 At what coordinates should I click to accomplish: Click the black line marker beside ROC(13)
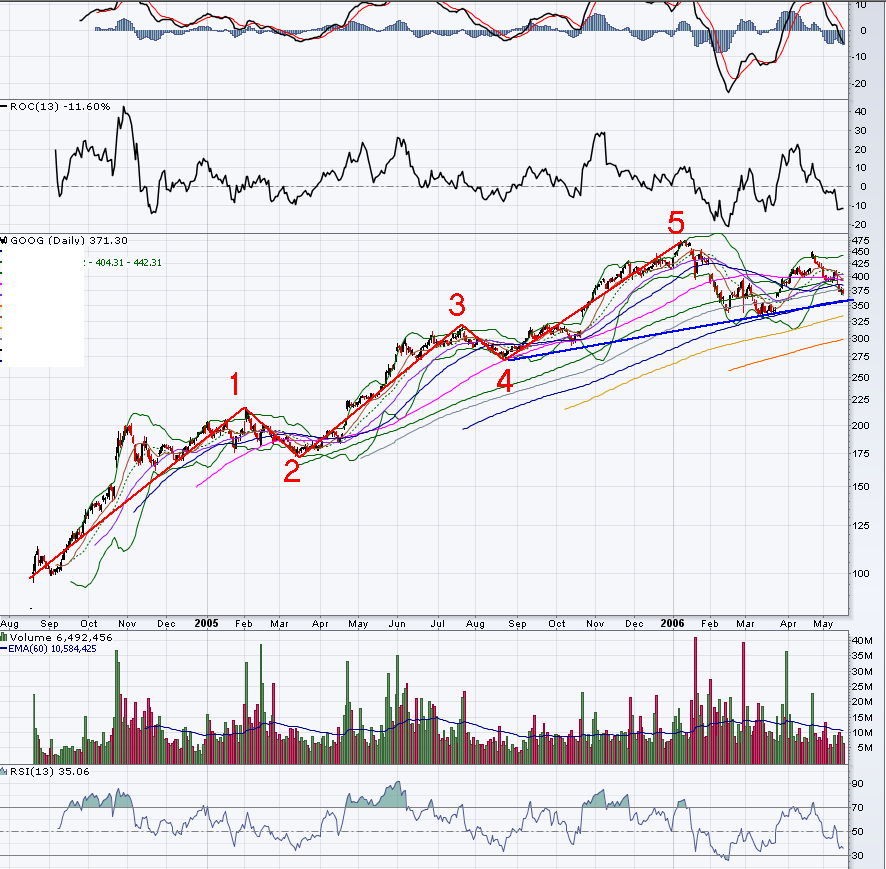(4, 107)
